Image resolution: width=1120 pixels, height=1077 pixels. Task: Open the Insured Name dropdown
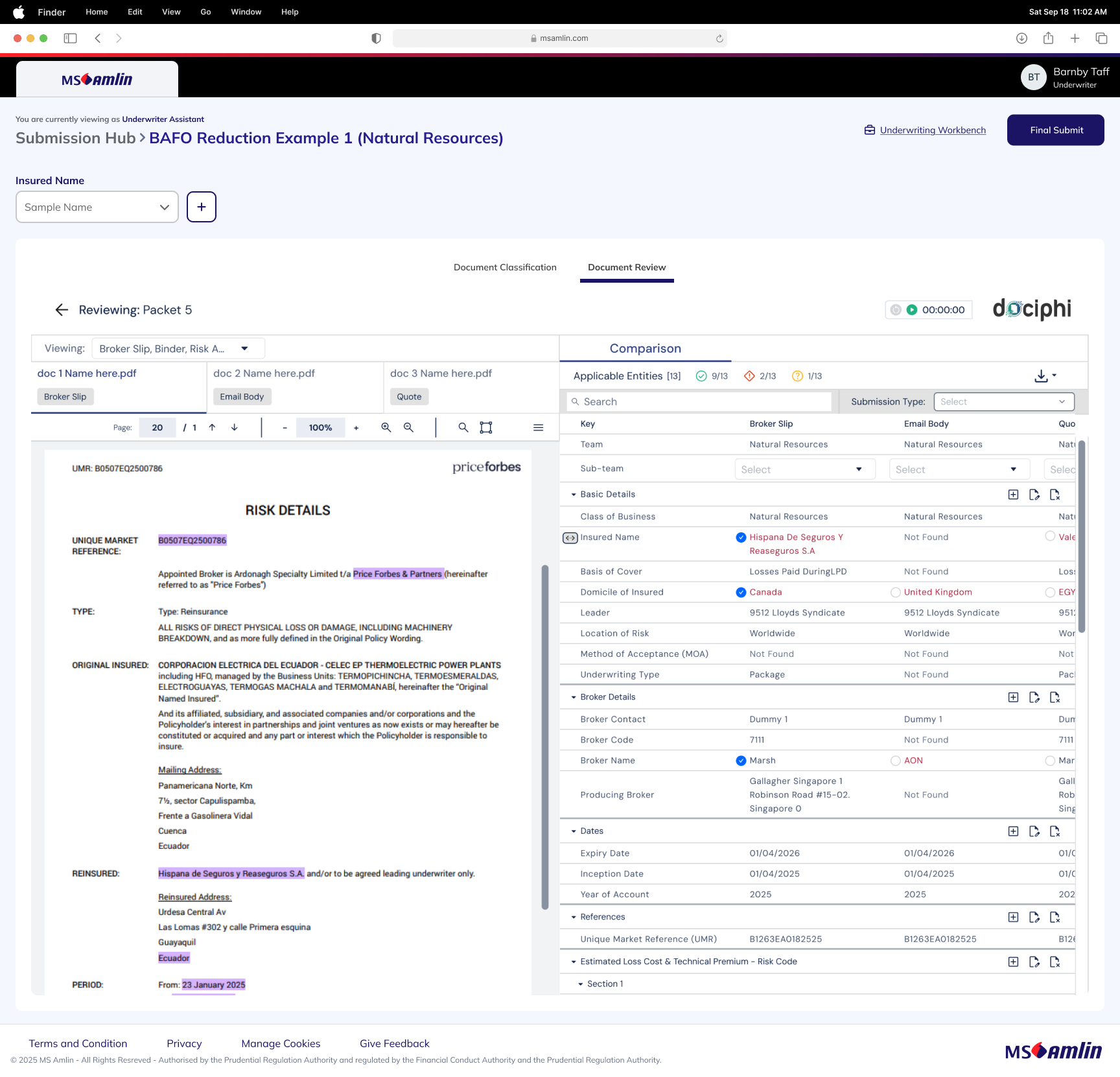point(97,207)
